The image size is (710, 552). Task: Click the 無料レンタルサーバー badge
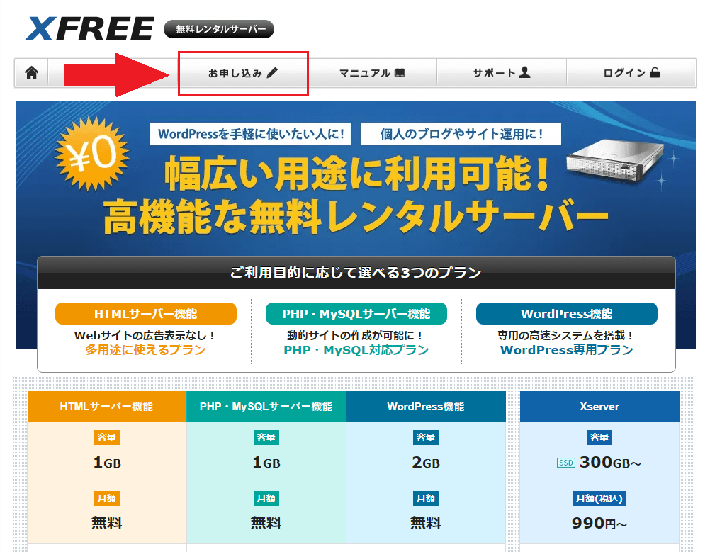coord(219,29)
